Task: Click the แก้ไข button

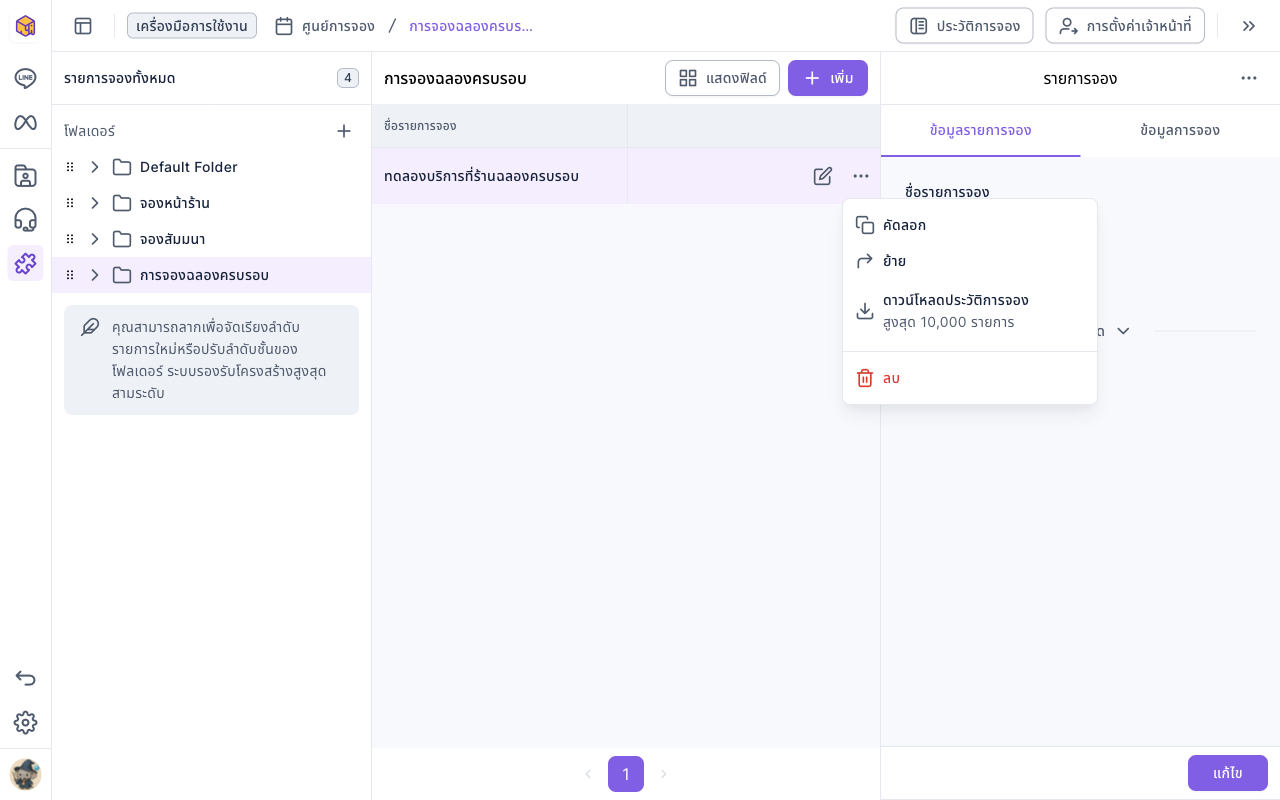Action: pyautogui.click(x=1228, y=773)
